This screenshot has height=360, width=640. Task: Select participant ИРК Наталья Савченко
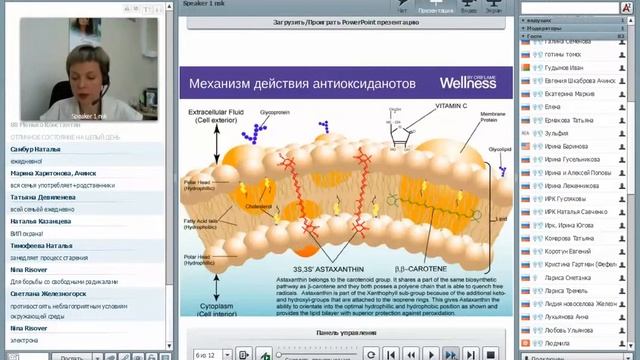(576, 212)
